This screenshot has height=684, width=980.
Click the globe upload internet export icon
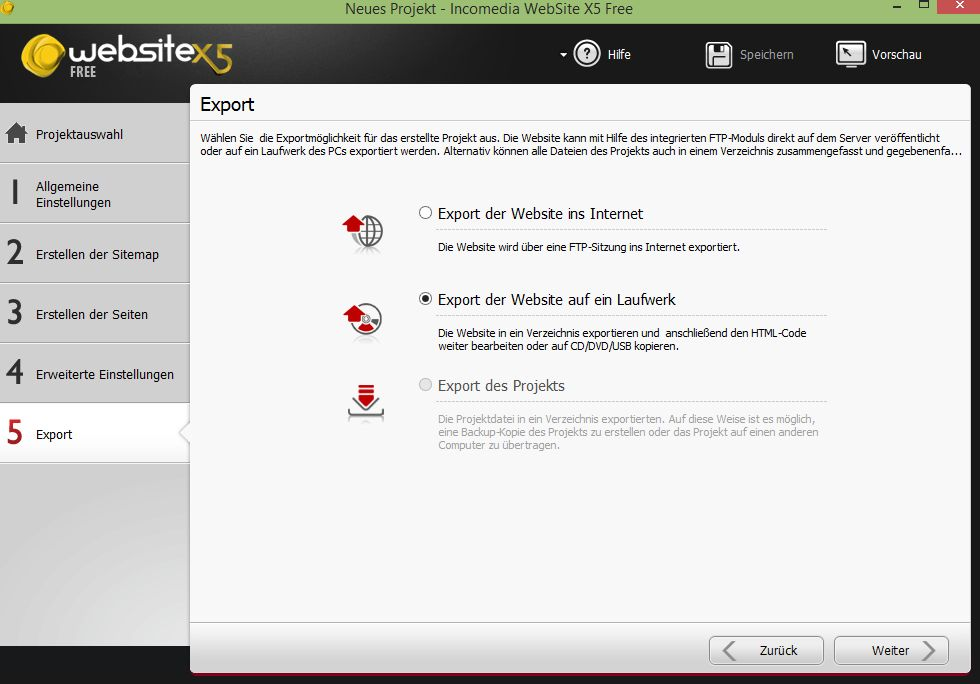pyautogui.click(x=363, y=233)
